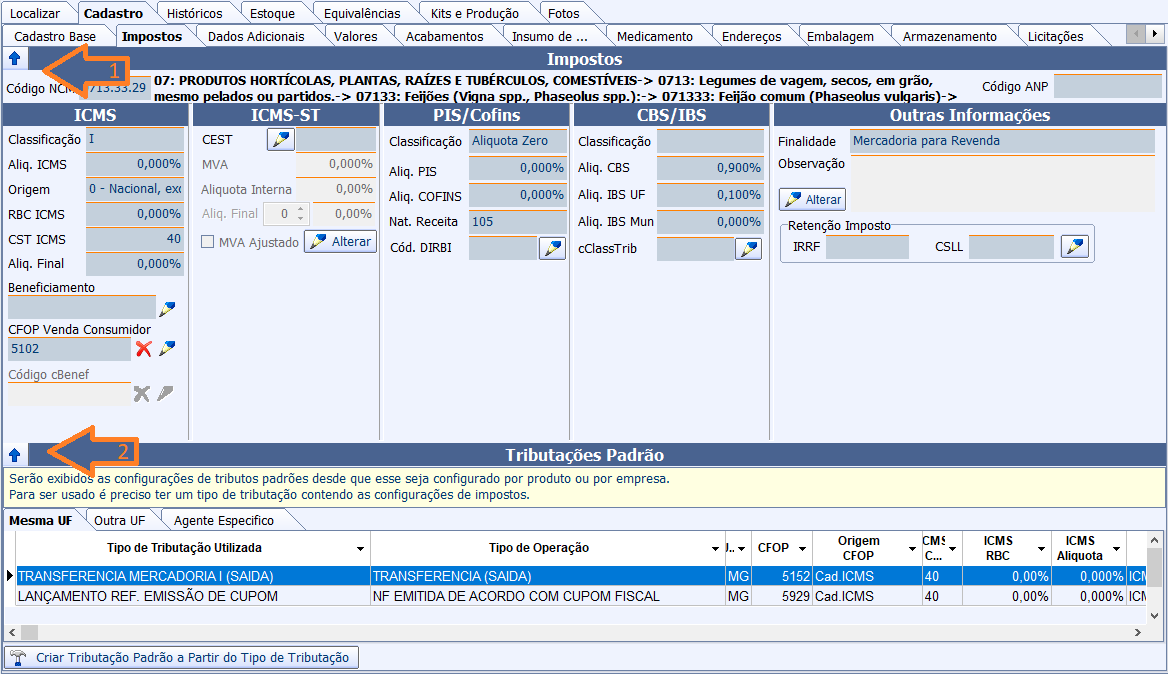Collapse the Impostos section with up arrow
This screenshot has height=674, width=1168.
click(14, 59)
